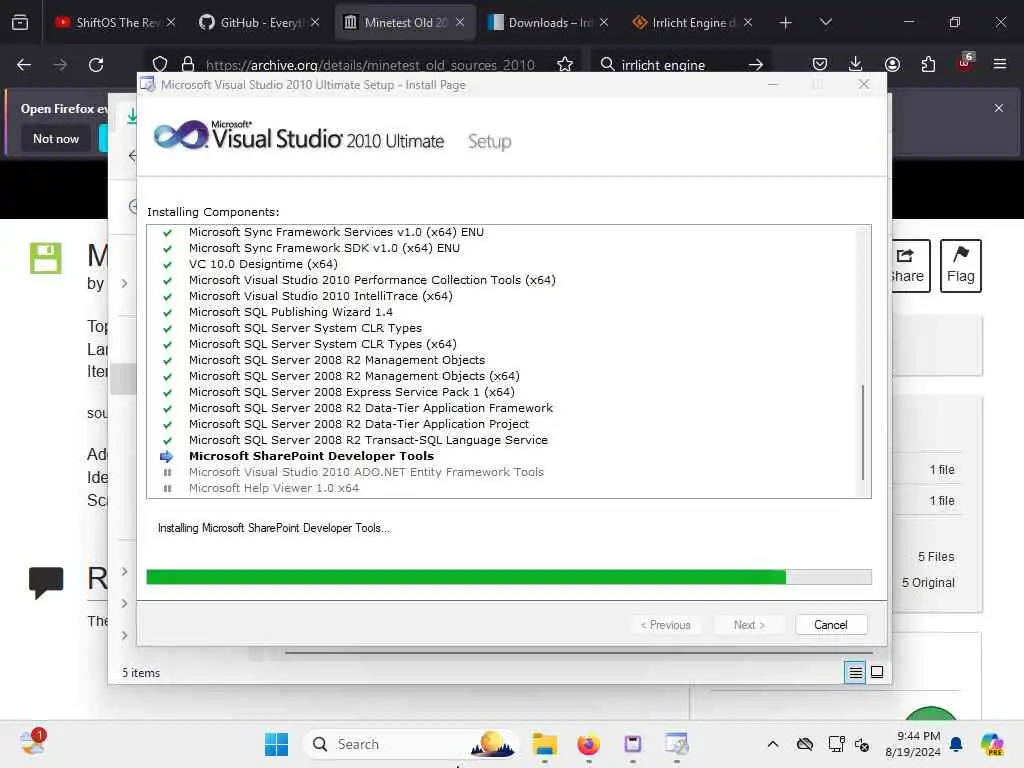
Task: Switch to ShiftOS The Rev tab
Action: (x=116, y=22)
